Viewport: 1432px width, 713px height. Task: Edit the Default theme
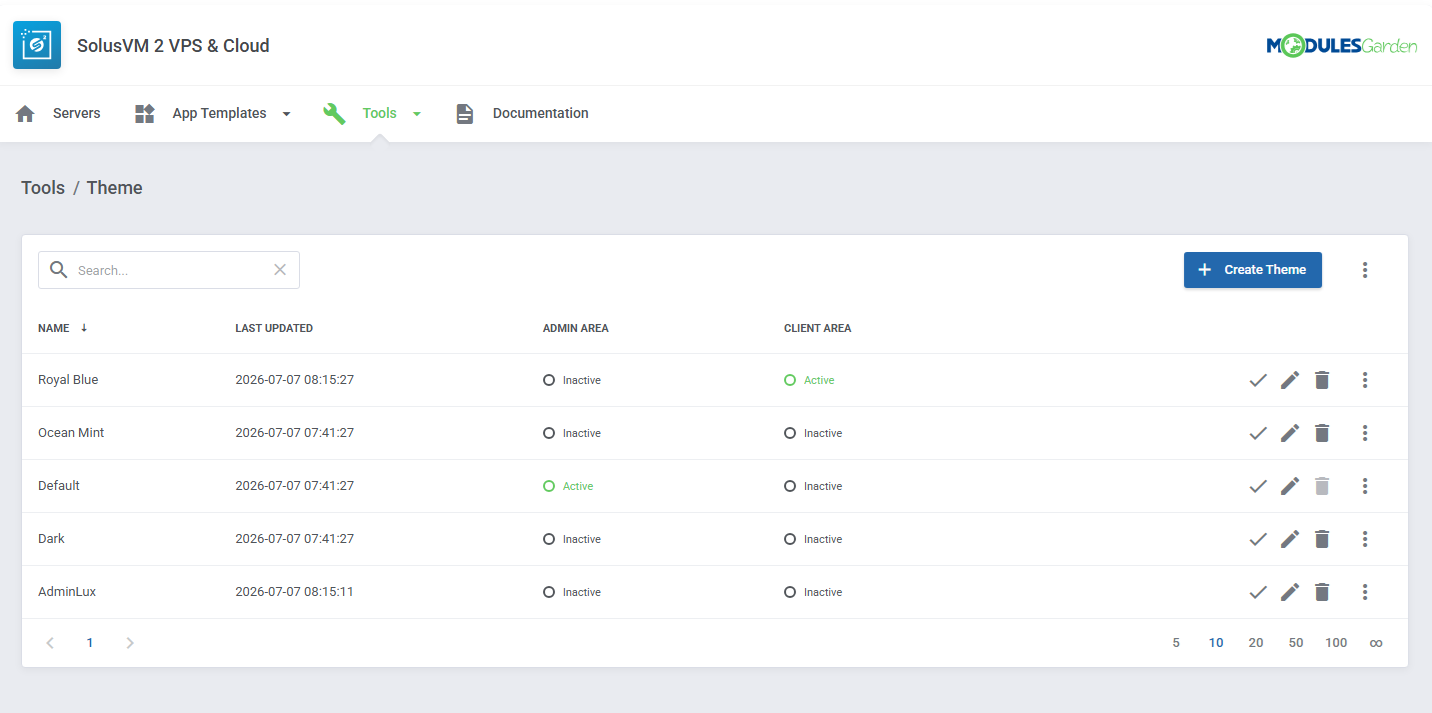coord(1290,486)
